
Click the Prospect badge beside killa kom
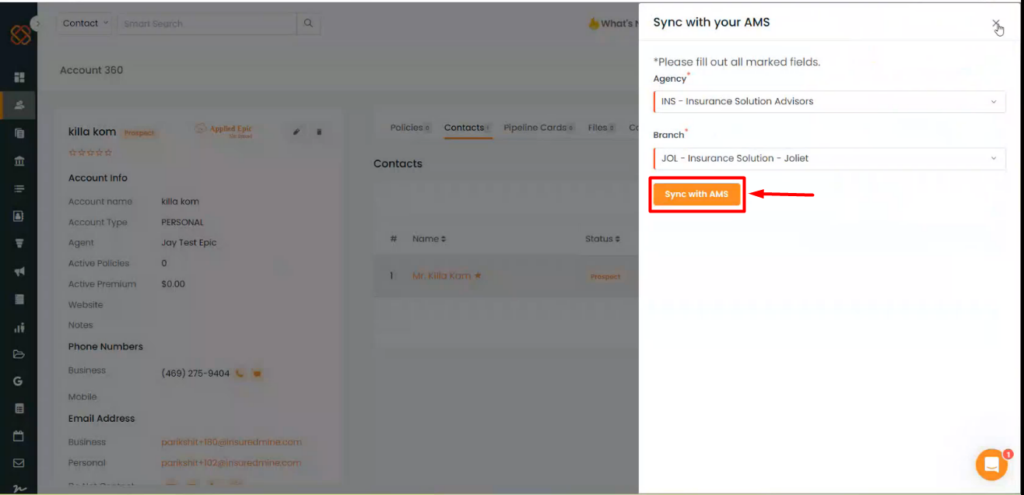pos(139,133)
